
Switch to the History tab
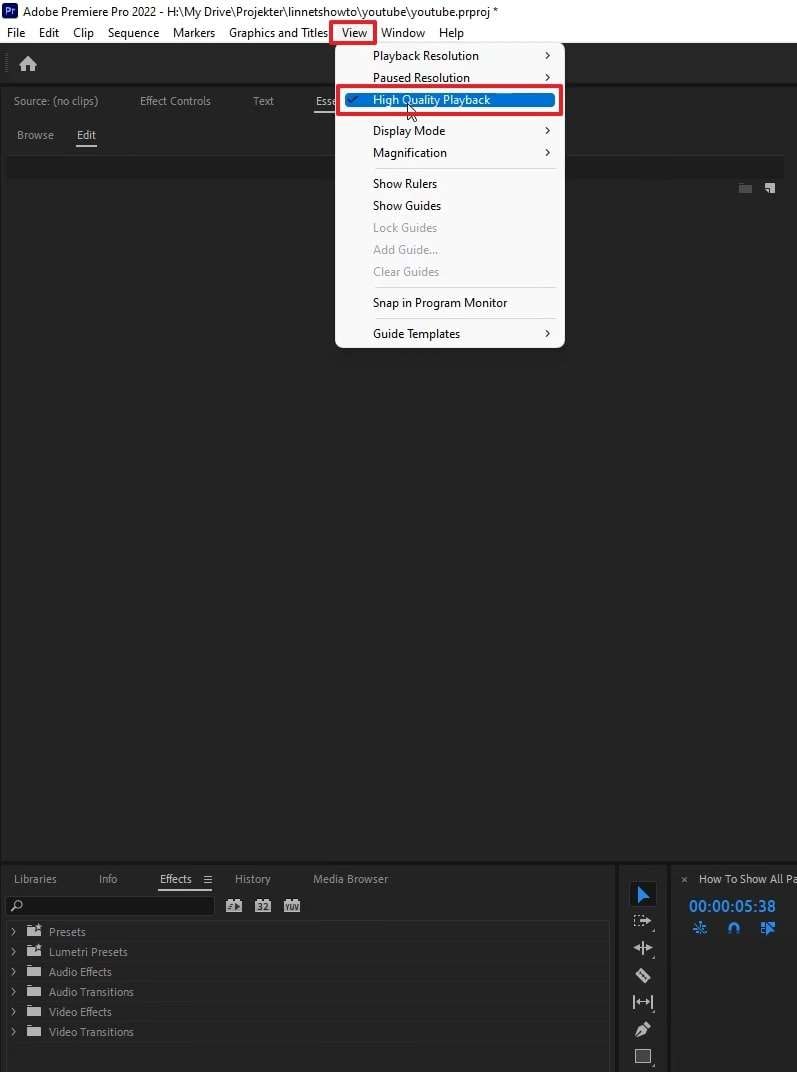[253, 879]
